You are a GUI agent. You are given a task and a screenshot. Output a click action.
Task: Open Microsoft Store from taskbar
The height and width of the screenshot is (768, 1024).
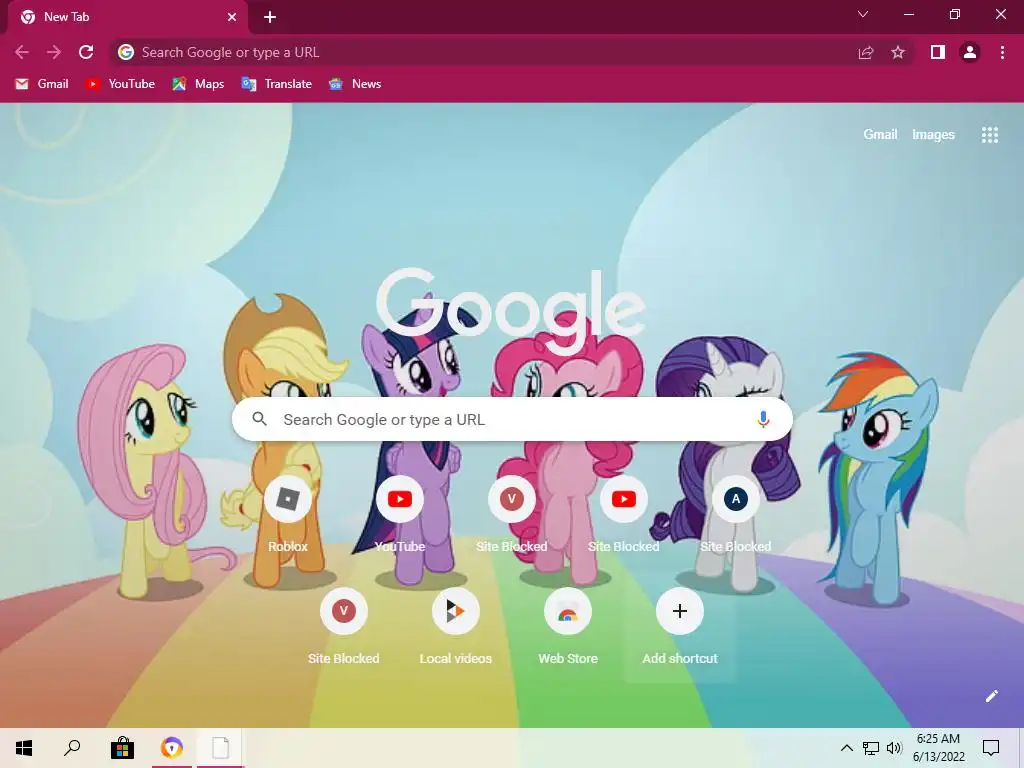(122, 748)
